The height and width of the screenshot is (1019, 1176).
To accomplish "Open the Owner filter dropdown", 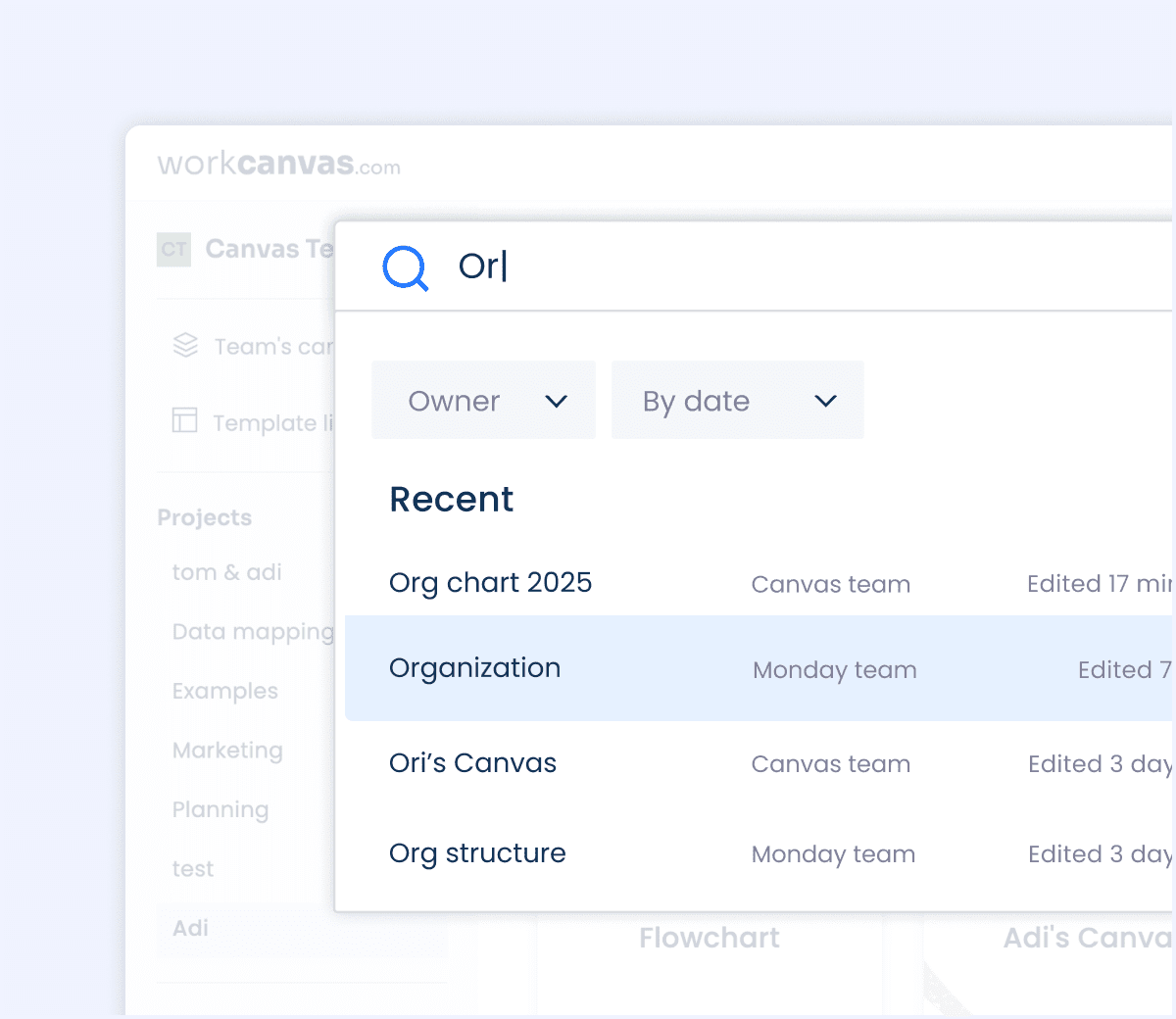I will [483, 400].
